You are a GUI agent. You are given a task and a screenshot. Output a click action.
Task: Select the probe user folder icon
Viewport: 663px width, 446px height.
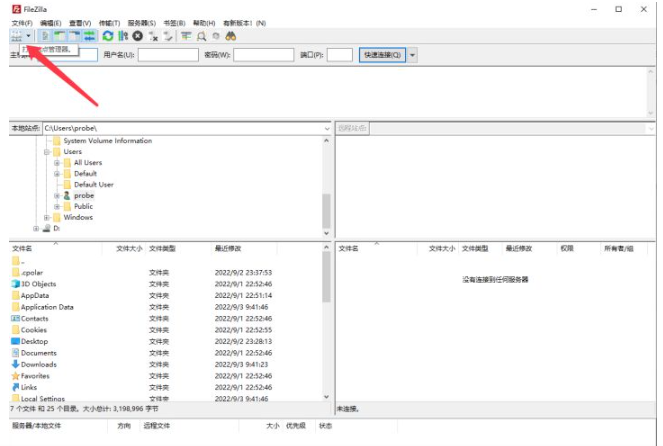pos(67,196)
